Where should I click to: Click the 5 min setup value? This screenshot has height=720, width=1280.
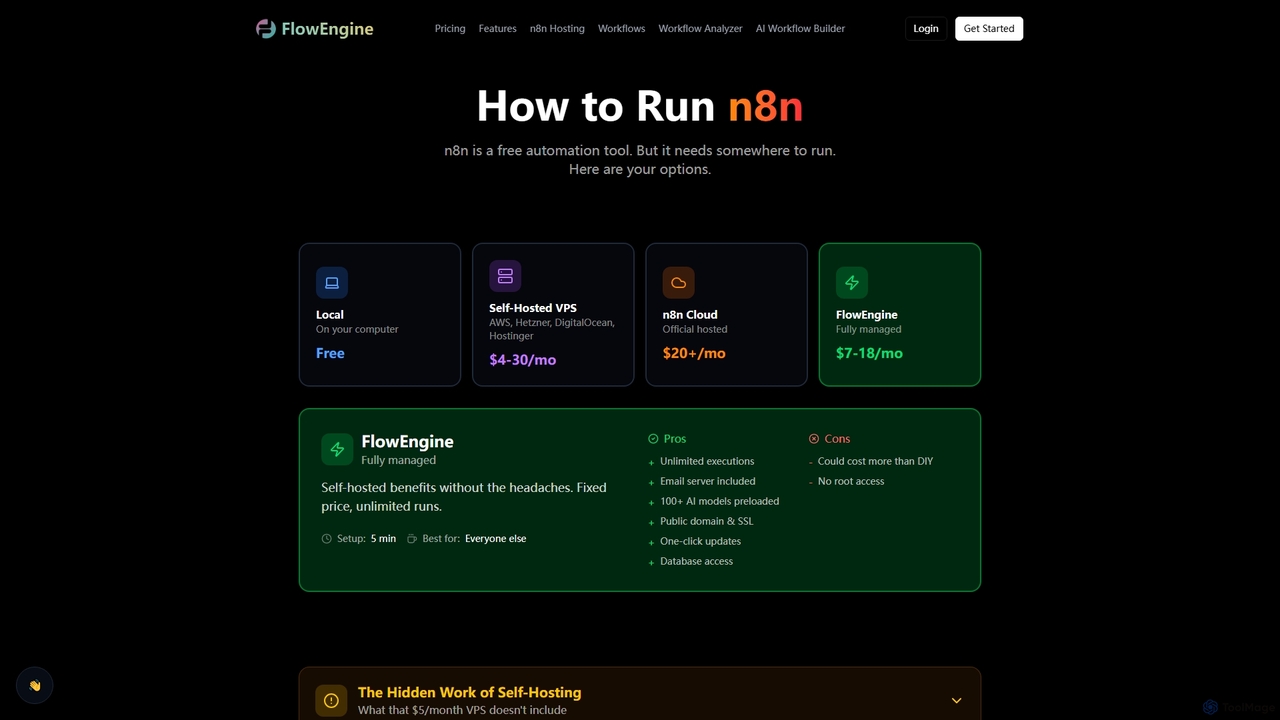coord(383,539)
